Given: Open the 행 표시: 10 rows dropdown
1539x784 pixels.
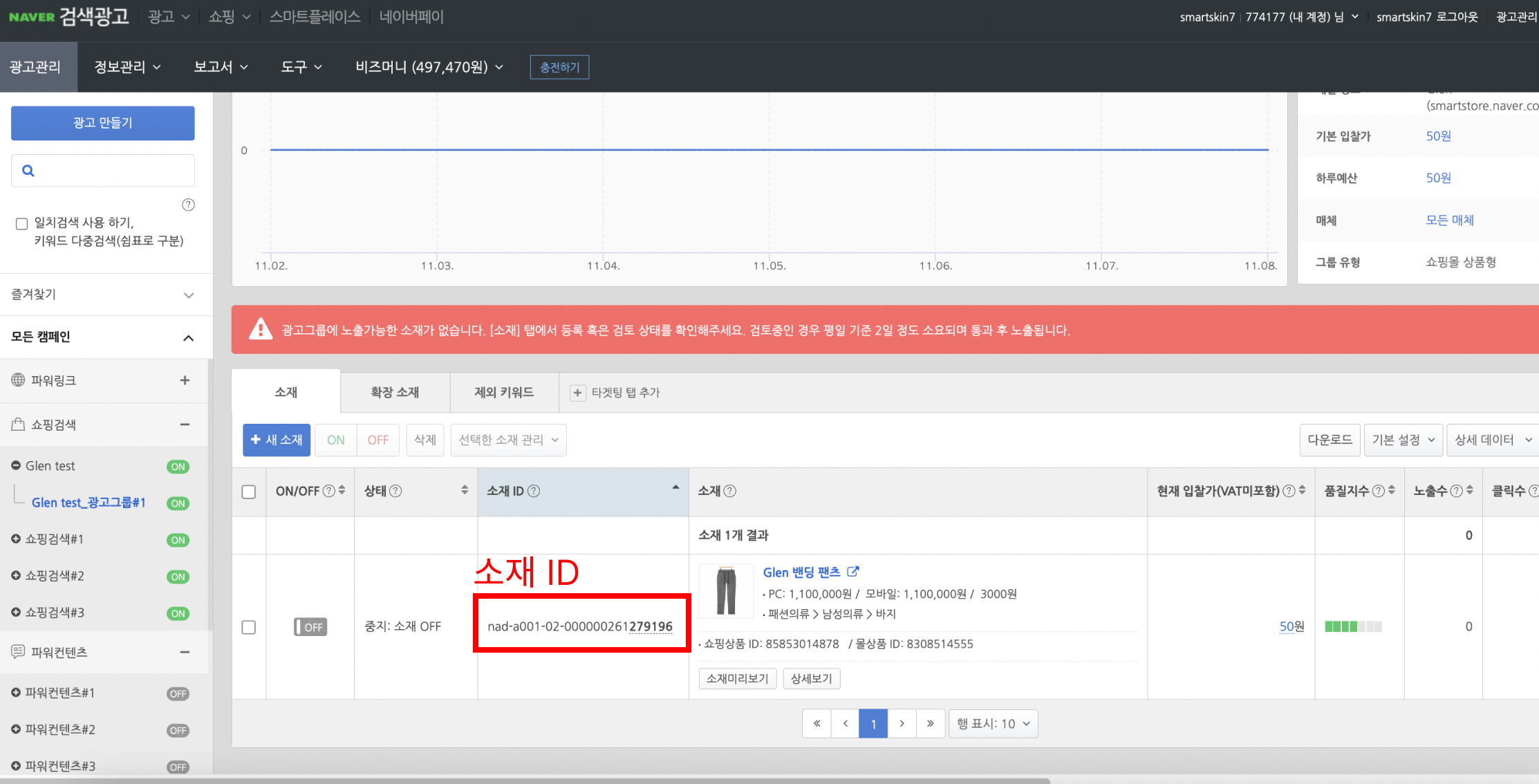Looking at the screenshot, I should [993, 723].
